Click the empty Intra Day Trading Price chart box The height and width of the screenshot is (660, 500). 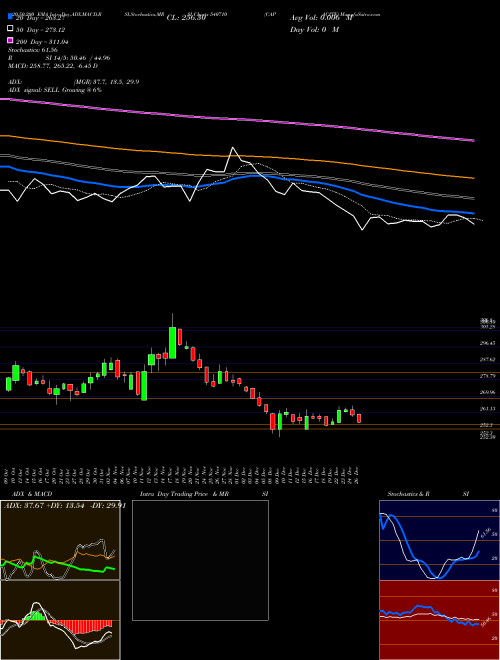[200, 560]
